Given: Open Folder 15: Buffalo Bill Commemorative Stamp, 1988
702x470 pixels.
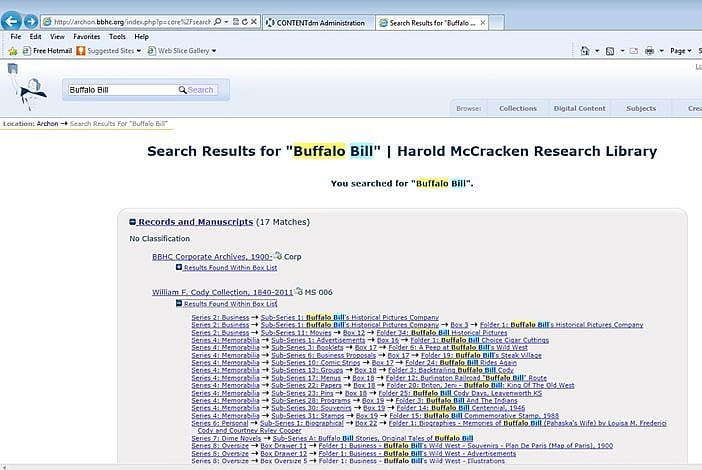Looking at the screenshot, I should [x=474, y=416].
